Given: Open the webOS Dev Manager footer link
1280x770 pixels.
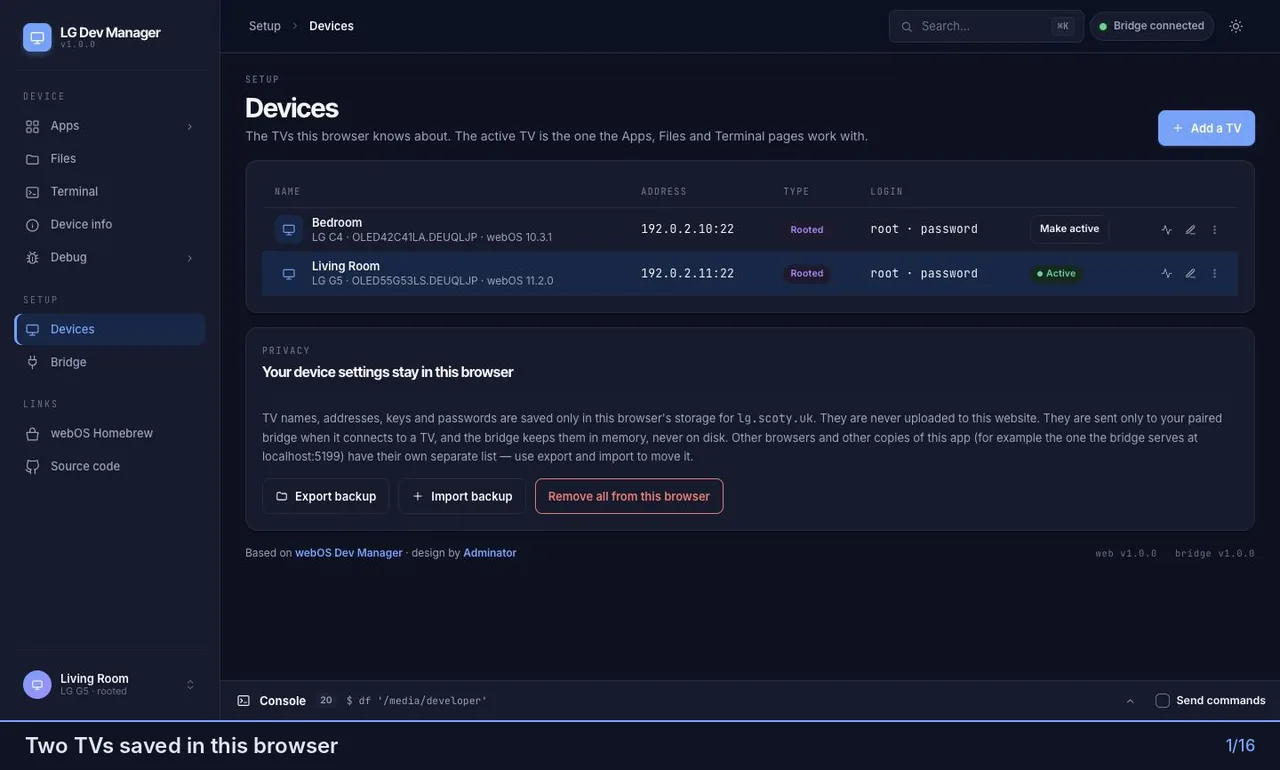Looking at the screenshot, I should pos(349,553).
